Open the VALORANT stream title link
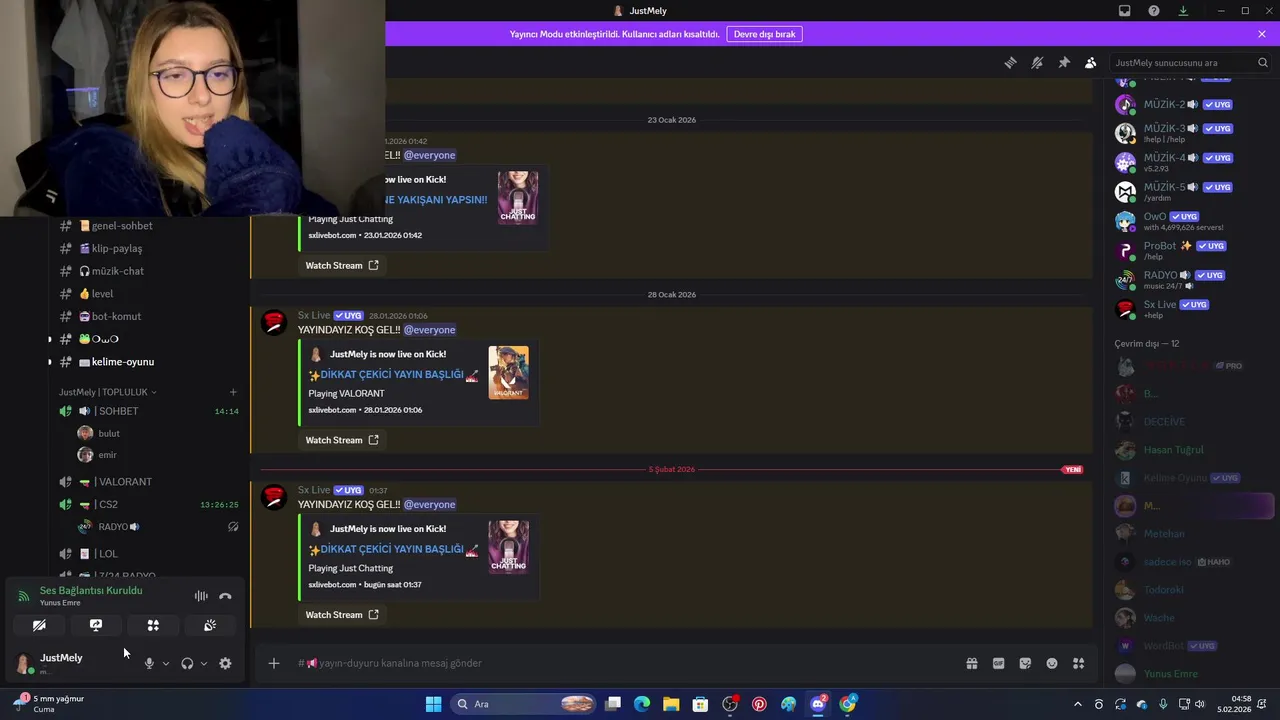 click(x=393, y=374)
